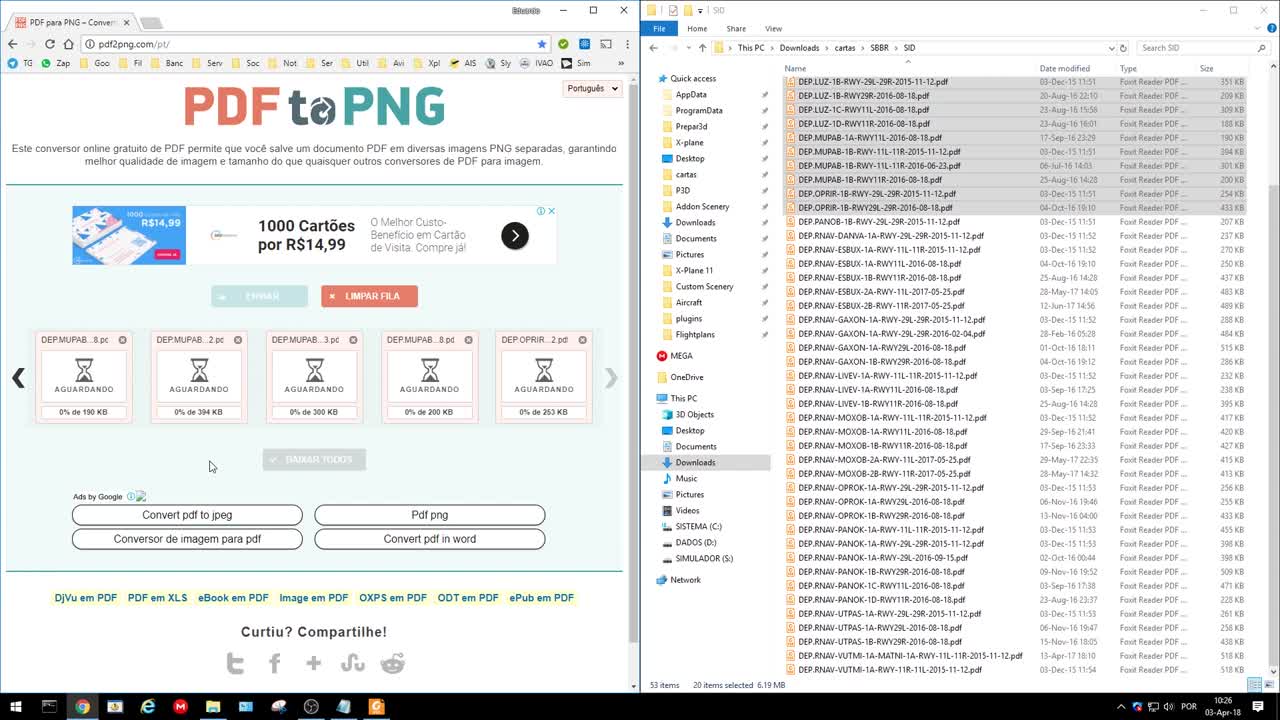Open the Convert pdf to jpeg link
Screen dimensions: 1280x720
point(187,515)
